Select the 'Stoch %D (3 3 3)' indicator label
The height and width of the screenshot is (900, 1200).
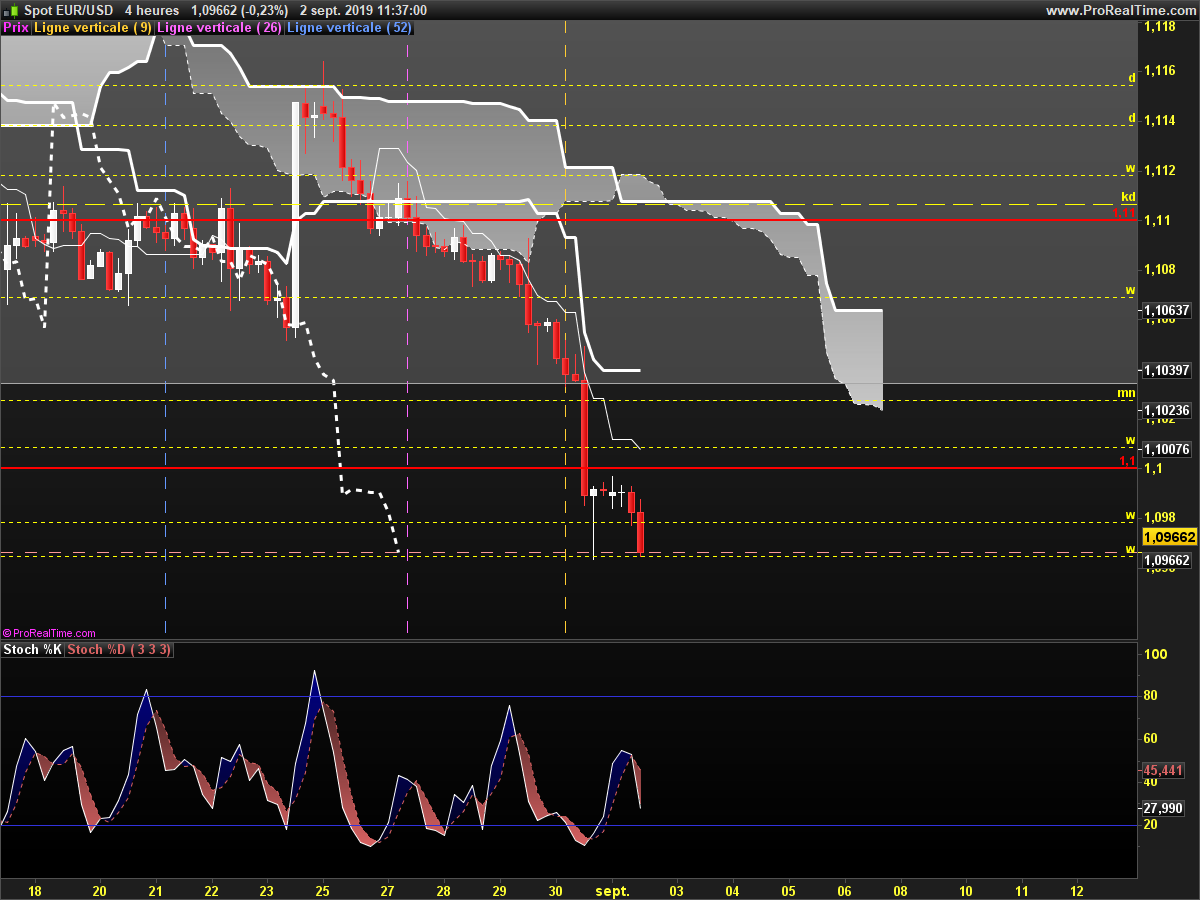(x=120, y=649)
